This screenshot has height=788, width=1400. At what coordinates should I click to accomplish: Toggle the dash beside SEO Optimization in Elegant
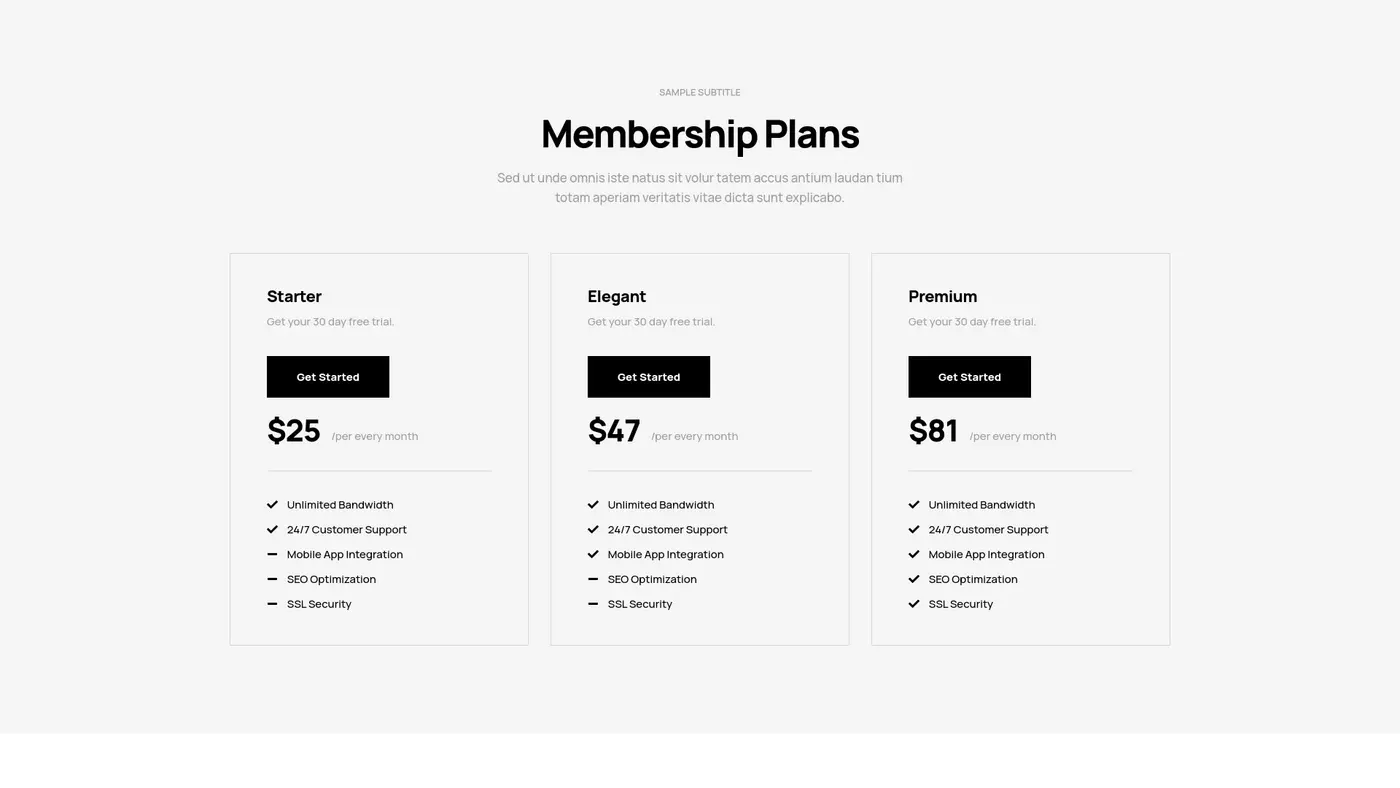(x=592, y=579)
